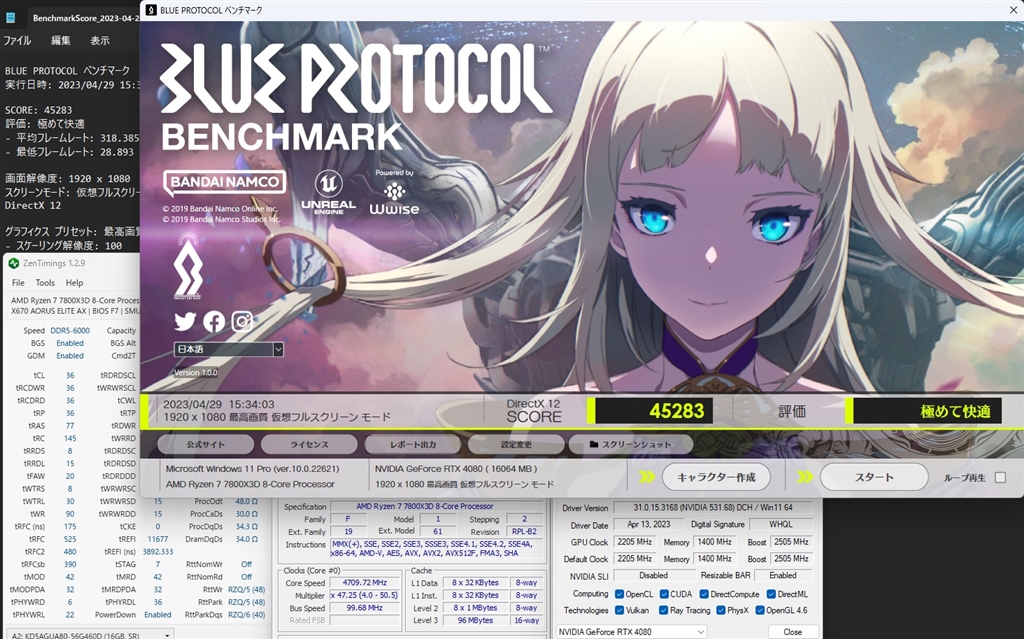Screen dimensions: 1024x639
Task: Click the Driver Version field in GPU-Z
Action: pos(713,508)
